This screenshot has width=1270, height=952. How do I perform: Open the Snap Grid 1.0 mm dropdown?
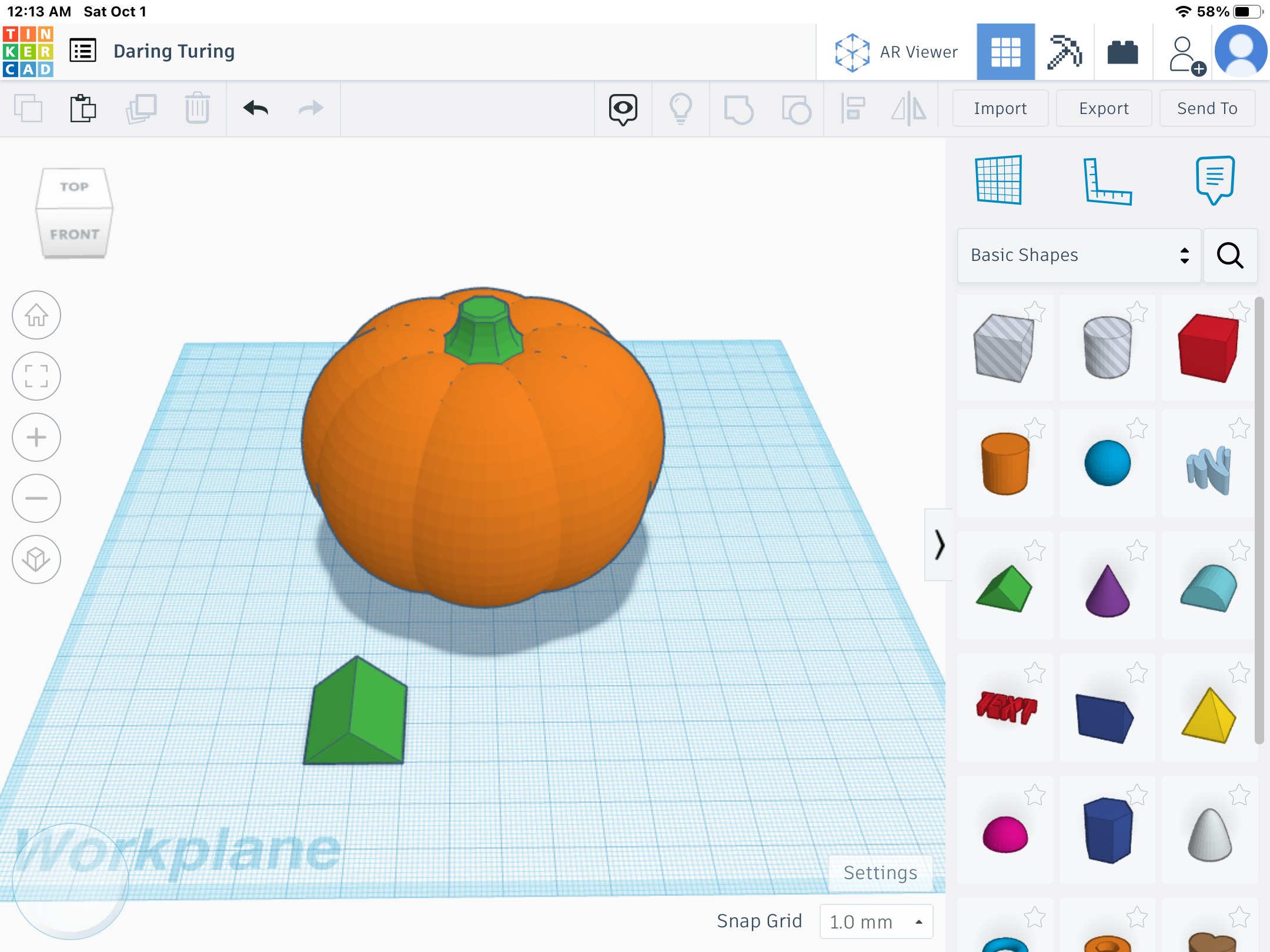(876, 921)
